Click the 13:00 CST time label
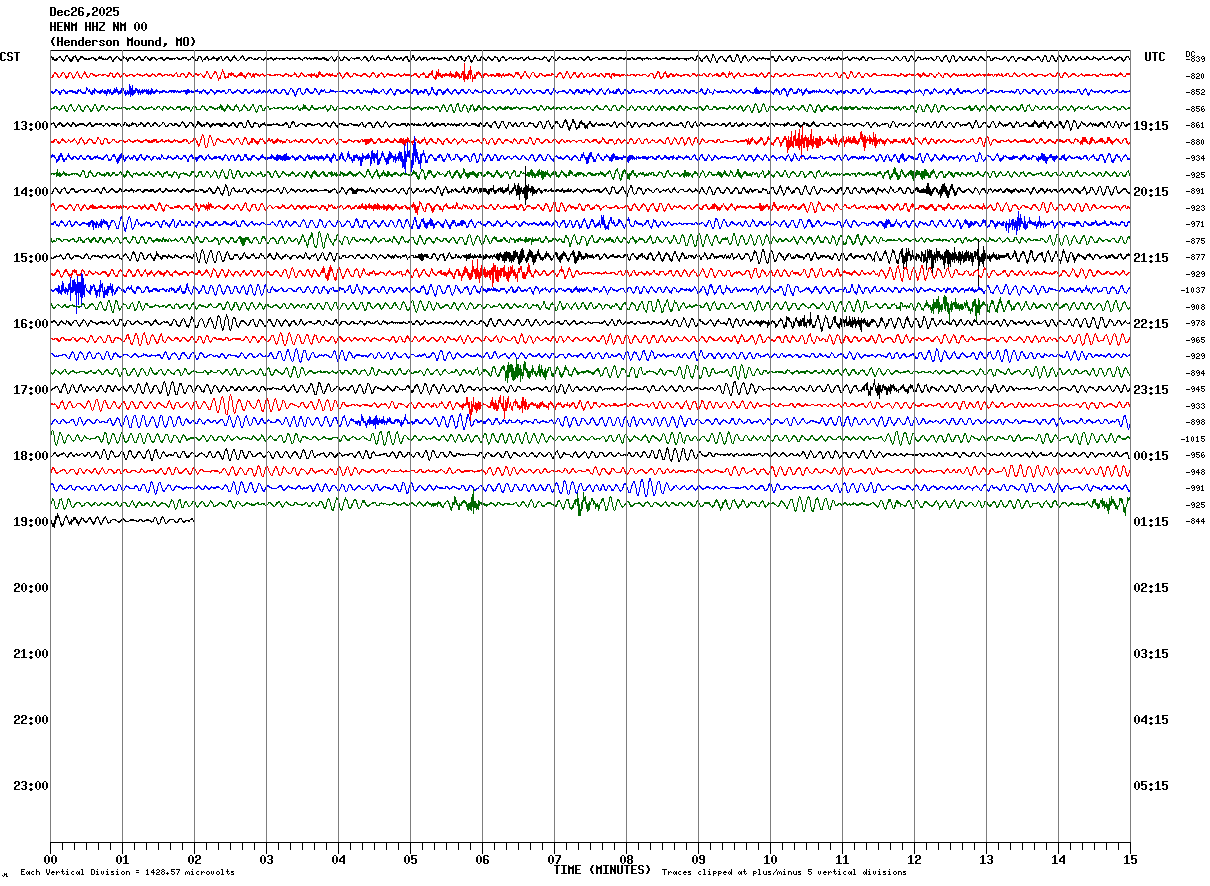The image size is (1210, 886). click(x=31, y=126)
